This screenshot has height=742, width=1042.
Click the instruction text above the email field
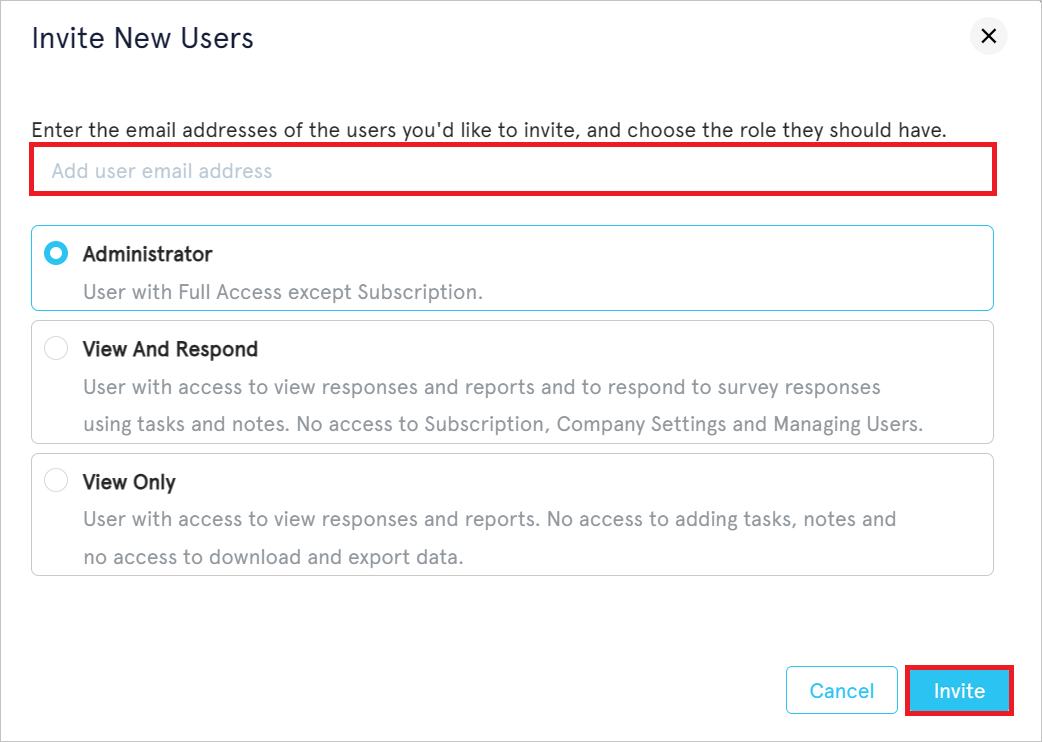(x=489, y=130)
